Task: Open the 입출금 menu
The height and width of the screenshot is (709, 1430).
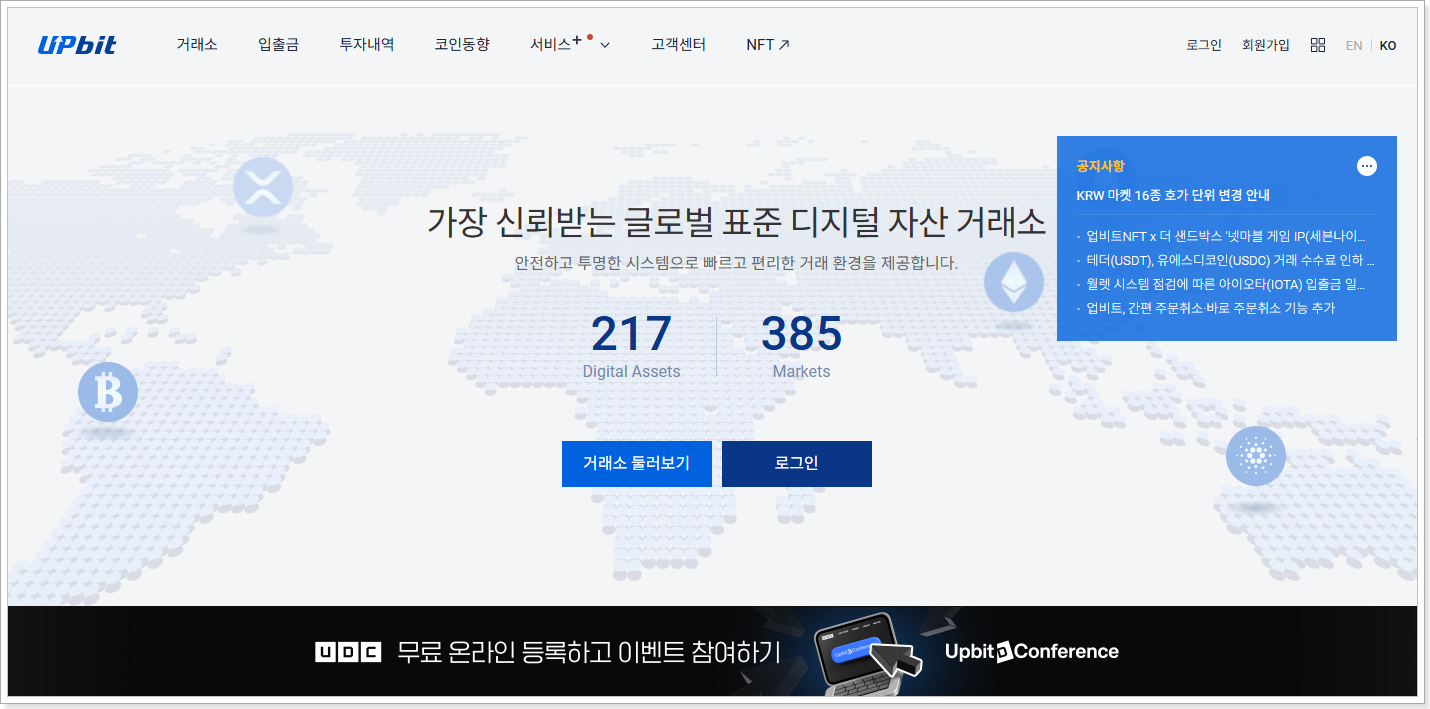Action: point(278,45)
